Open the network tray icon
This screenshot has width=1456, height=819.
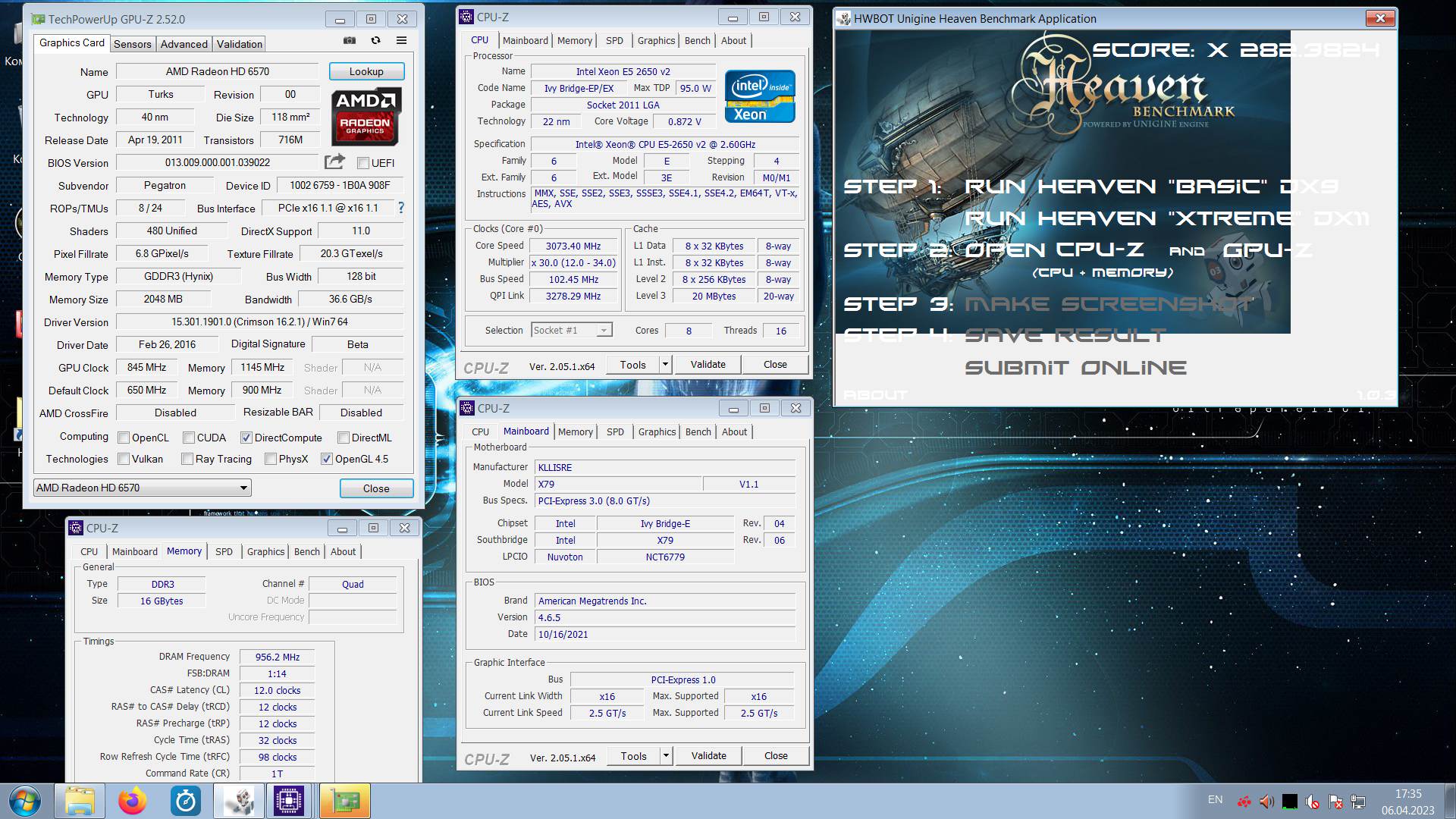pos(1358,802)
